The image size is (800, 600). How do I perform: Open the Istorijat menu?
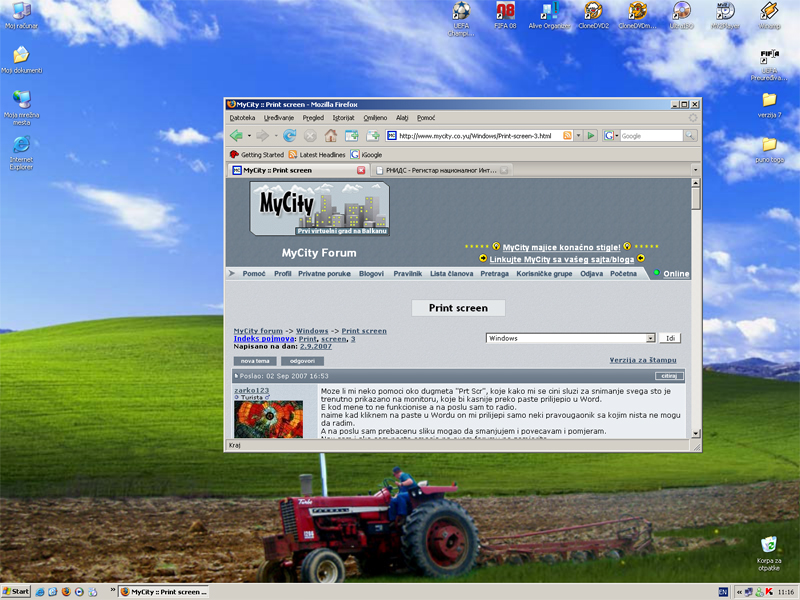[x=343, y=118]
